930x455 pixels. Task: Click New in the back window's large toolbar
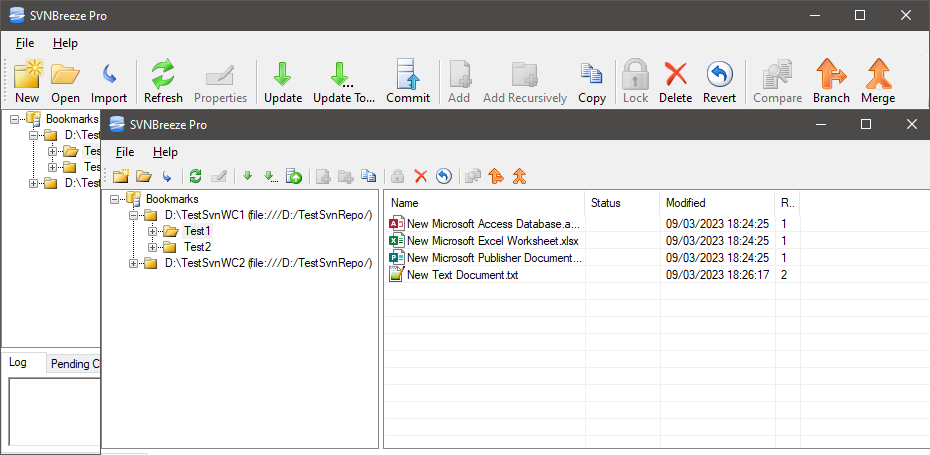(x=27, y=82)
